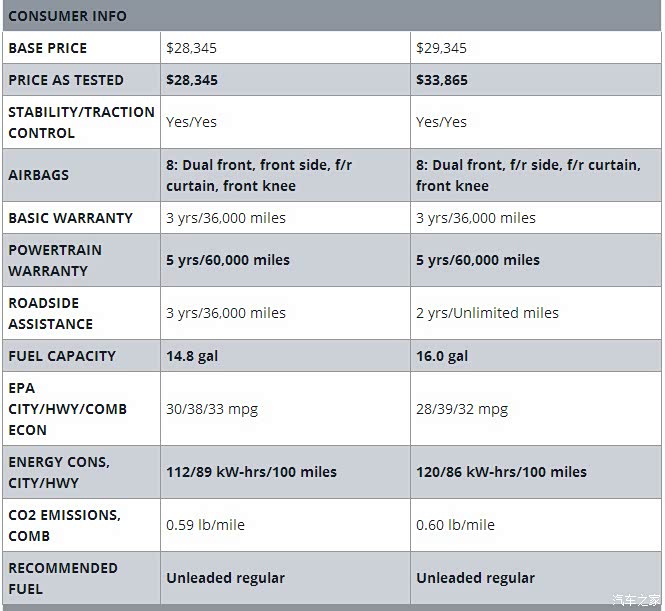This screenshot has width=665, height=611.
Task: Select the 0.59 lb/mile emissions value
Action: point(205,525)
